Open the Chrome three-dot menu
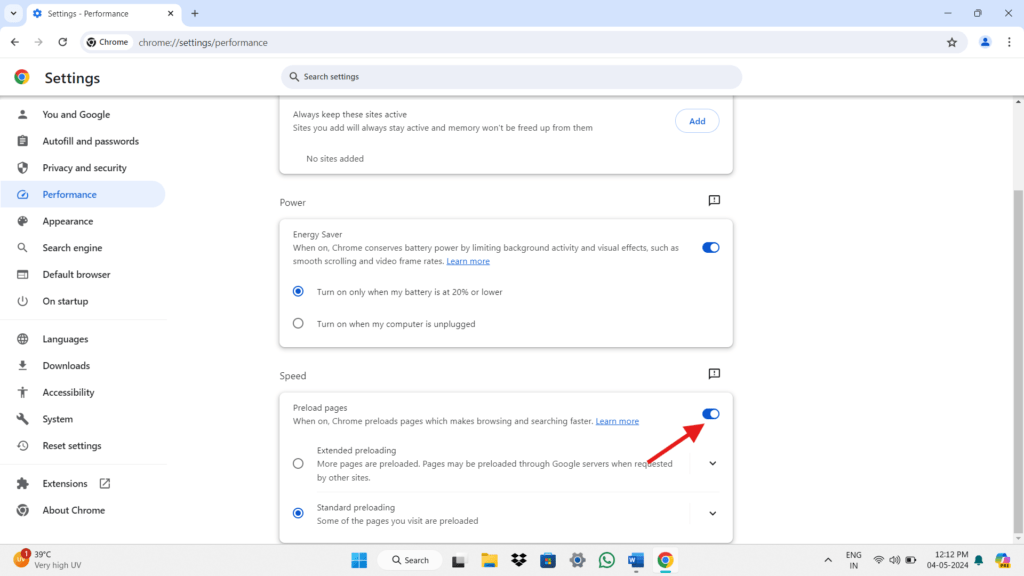1024x576 pixels. 1009,42
